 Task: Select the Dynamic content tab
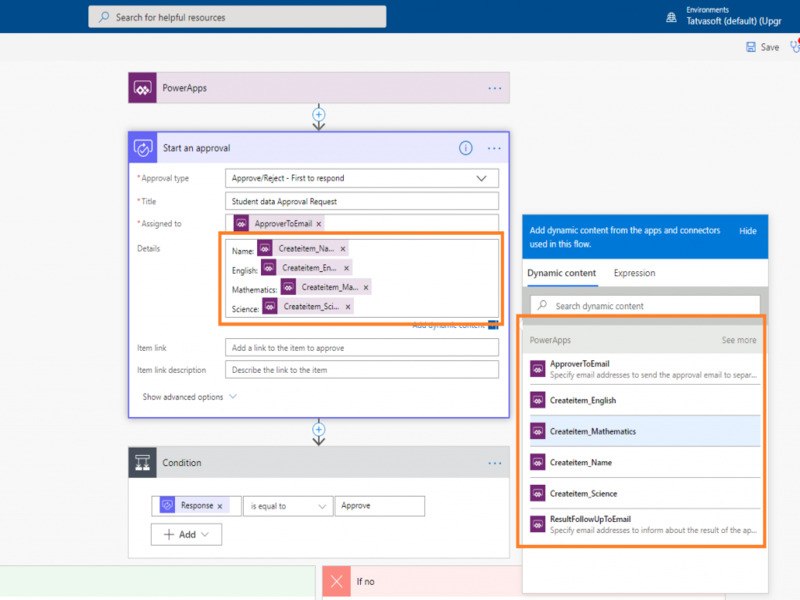tap(561, 273)
